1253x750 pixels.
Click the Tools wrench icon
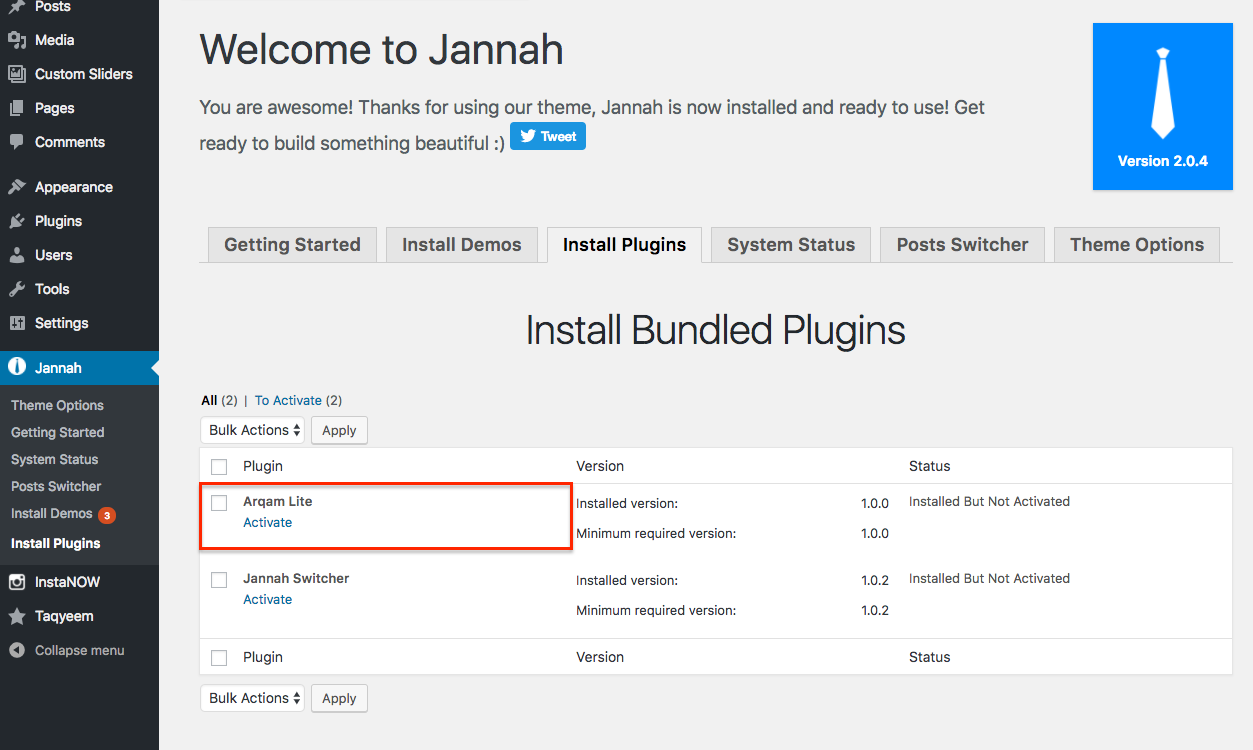[x=16, y=289]
